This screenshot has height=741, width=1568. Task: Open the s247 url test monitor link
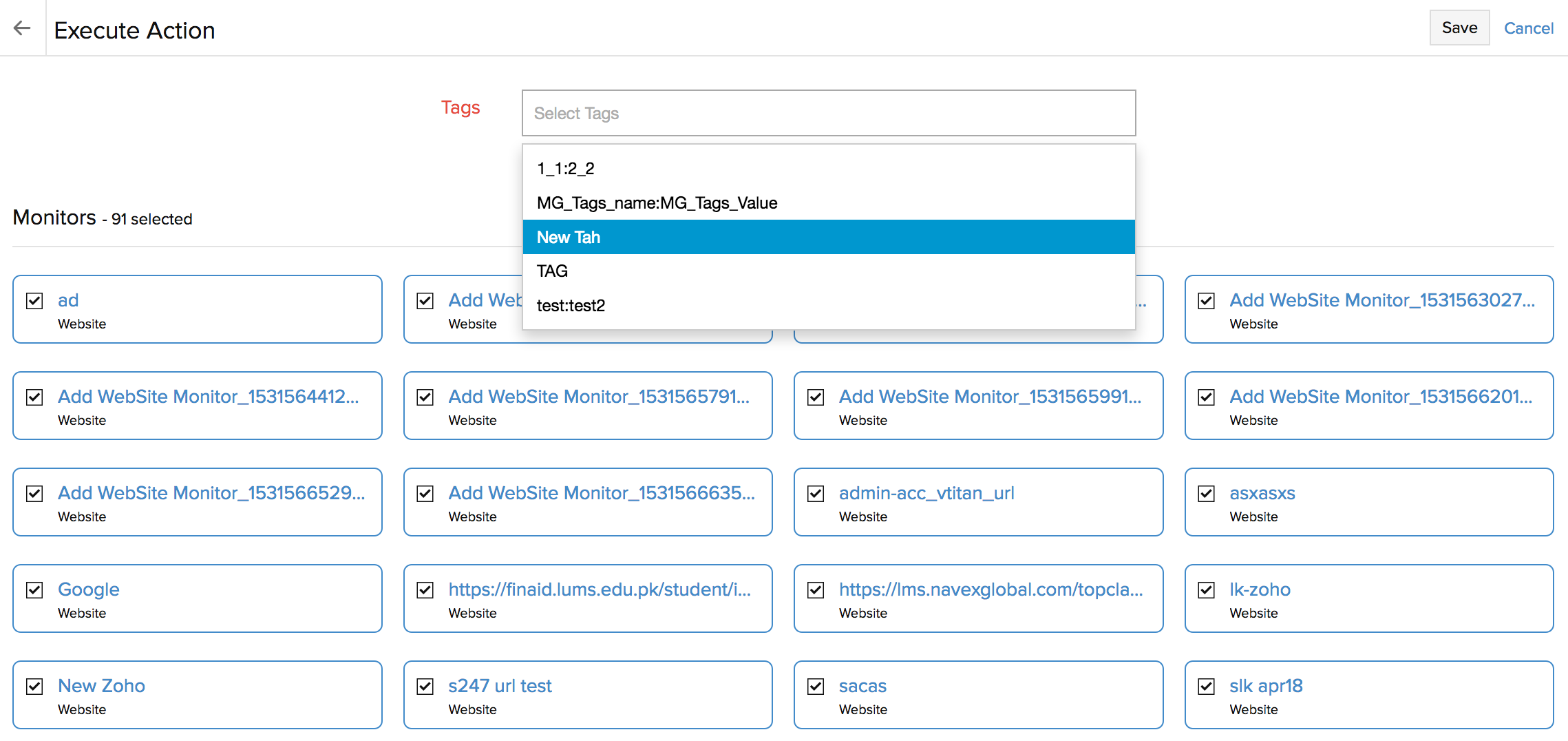500,686
